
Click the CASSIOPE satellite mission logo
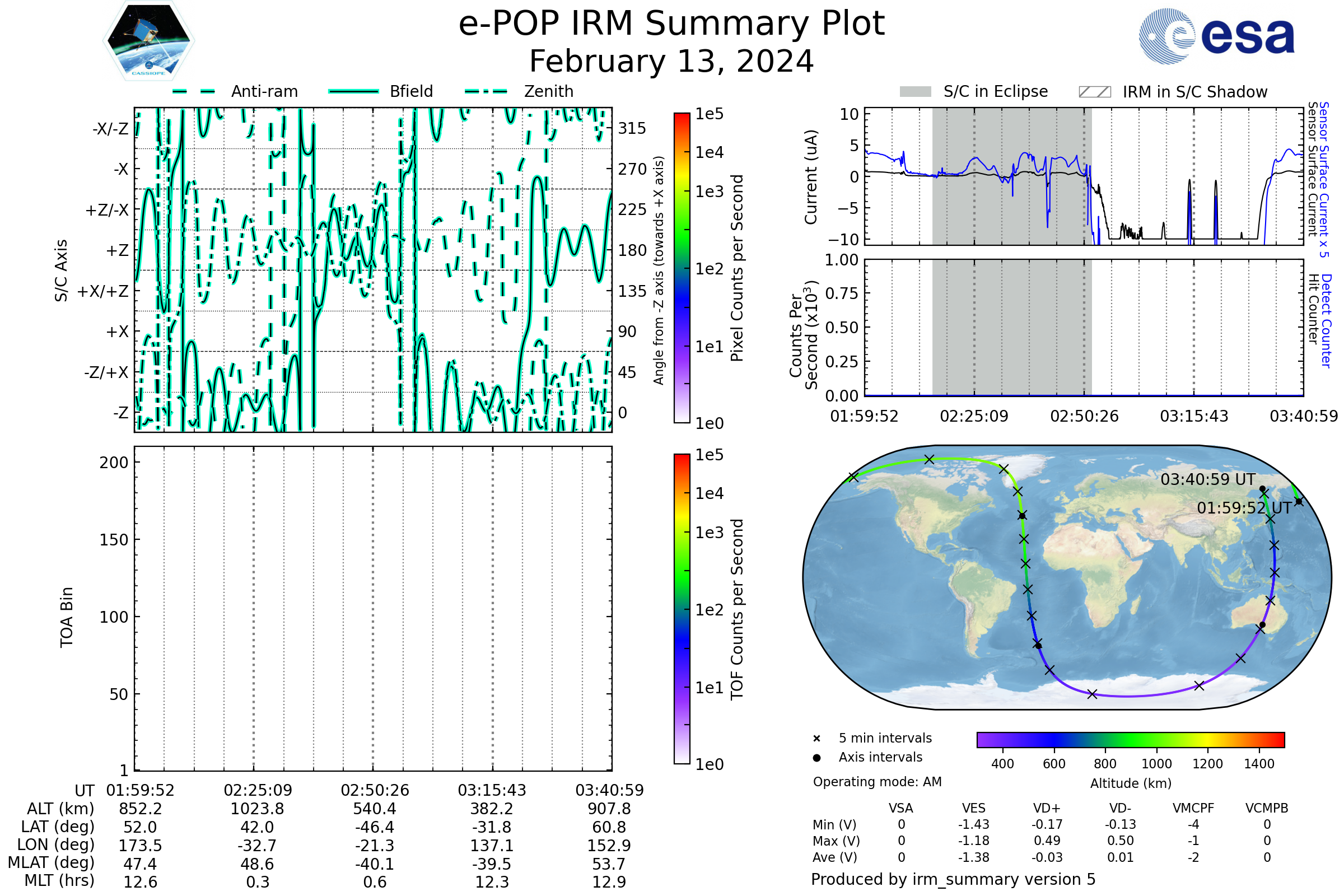coord(148,41)
